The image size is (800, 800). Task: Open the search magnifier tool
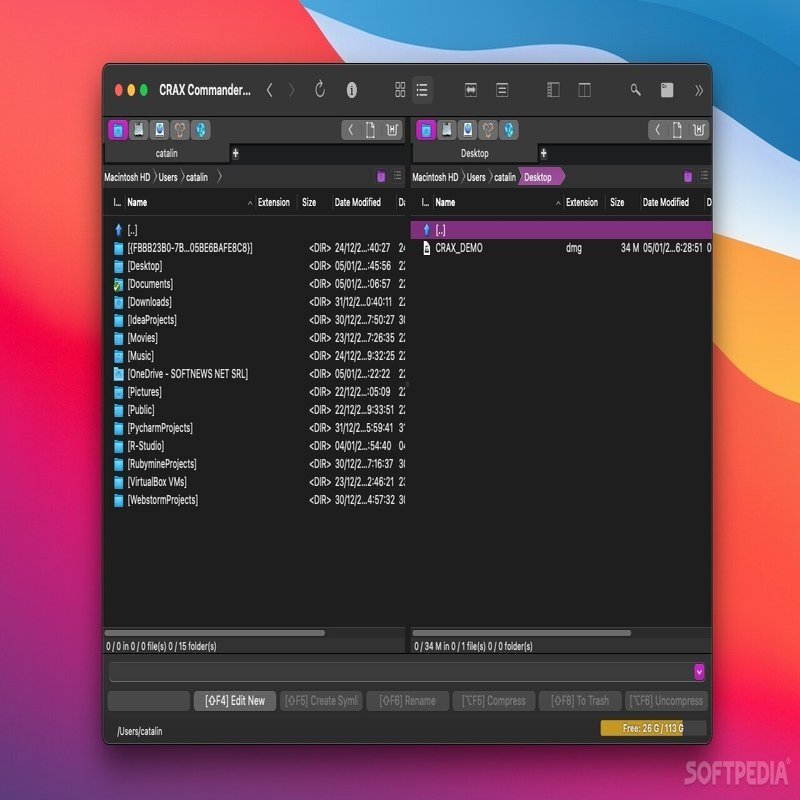click(x=635, y=90)
